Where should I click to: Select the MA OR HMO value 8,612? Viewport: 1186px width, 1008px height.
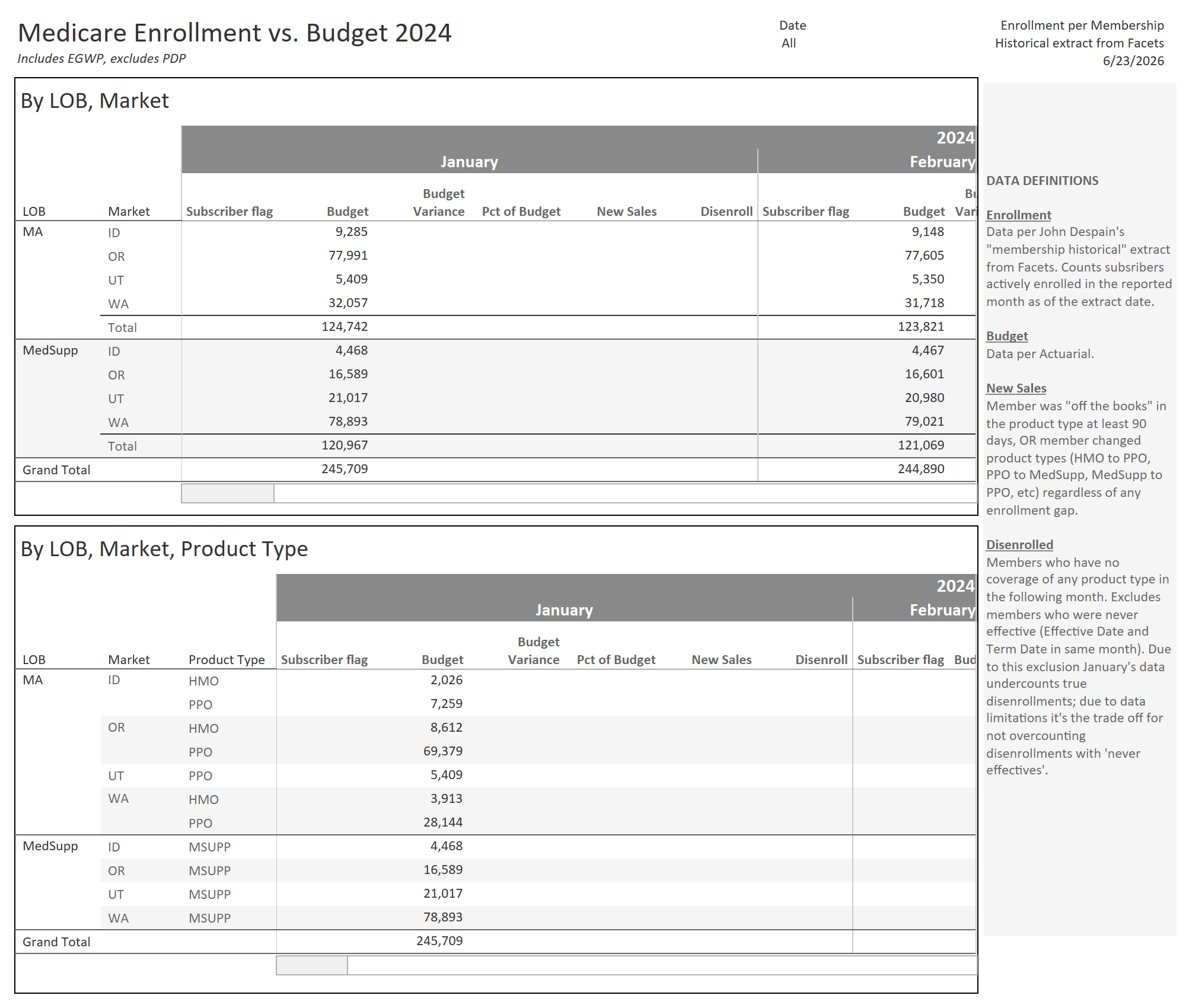(x=447, y=728)
